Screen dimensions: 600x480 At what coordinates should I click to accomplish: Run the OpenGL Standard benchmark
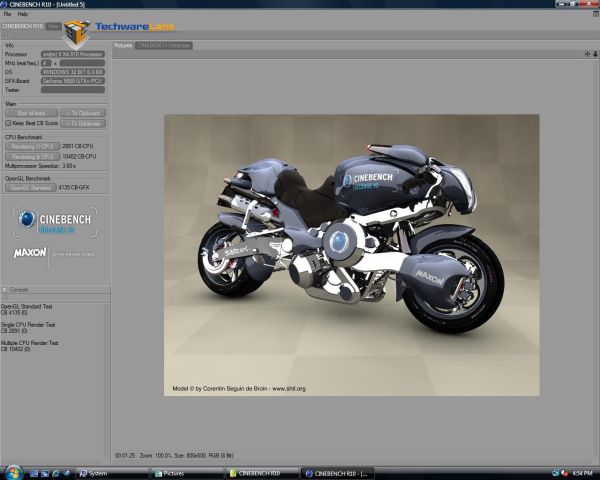click(x=31, y=188)
